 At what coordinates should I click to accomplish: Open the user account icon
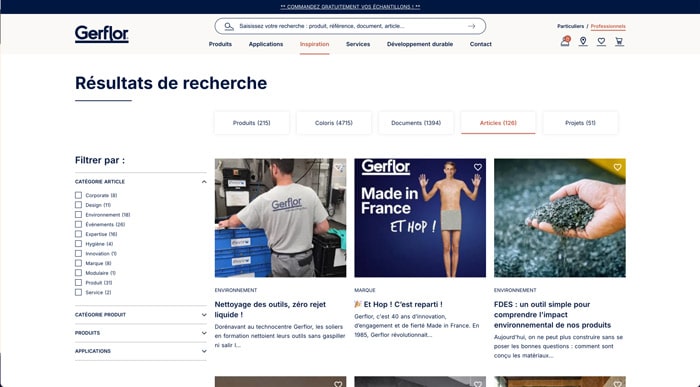coord(565,42)
